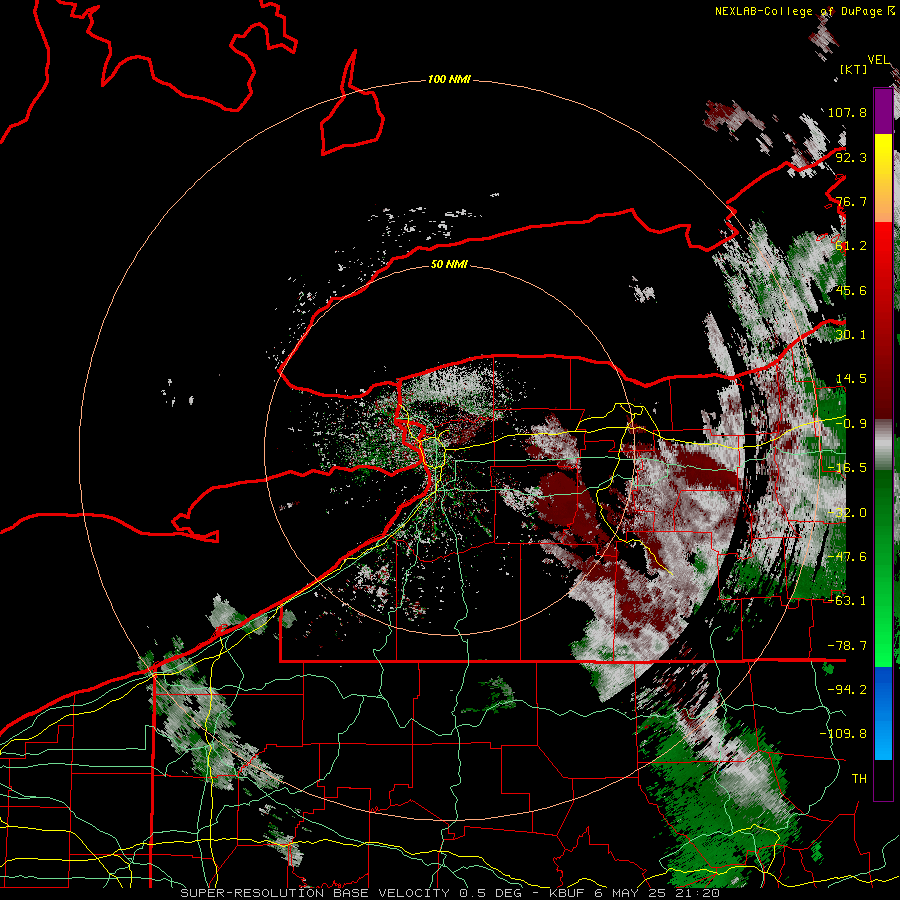Click the TH label on the legend
This screenshot has width=900, height=900.
coord(859,779)
